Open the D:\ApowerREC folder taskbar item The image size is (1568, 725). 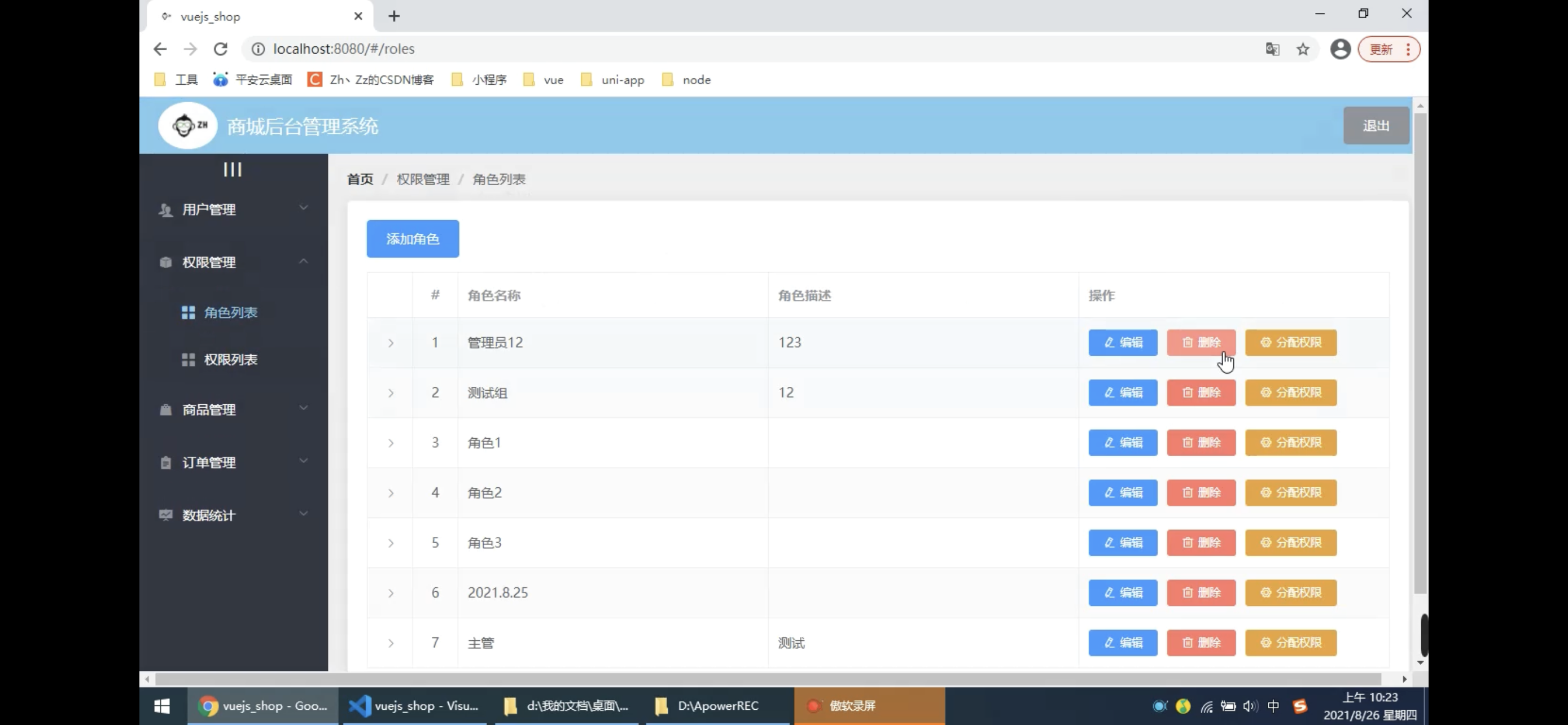tap(717, 706)
